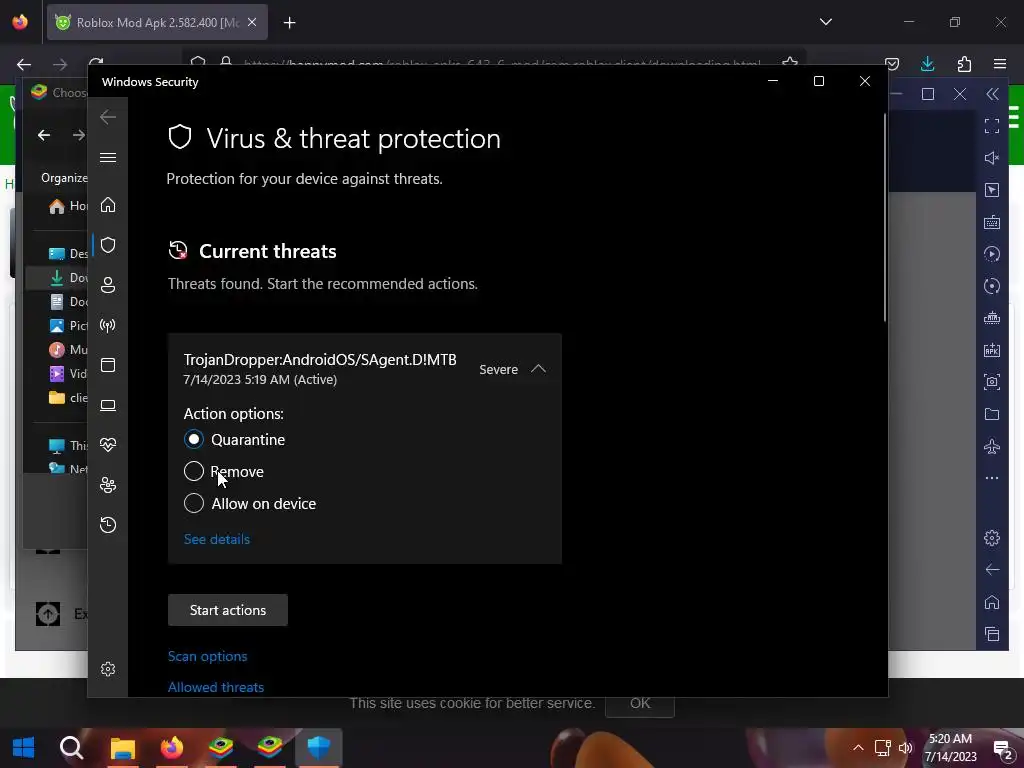Image resolution: width=1024 pixels, height=768 pixels.
Task: Open BlueStacks more options ellipsis
Action: pyautogui.click(x=991, y=478)
